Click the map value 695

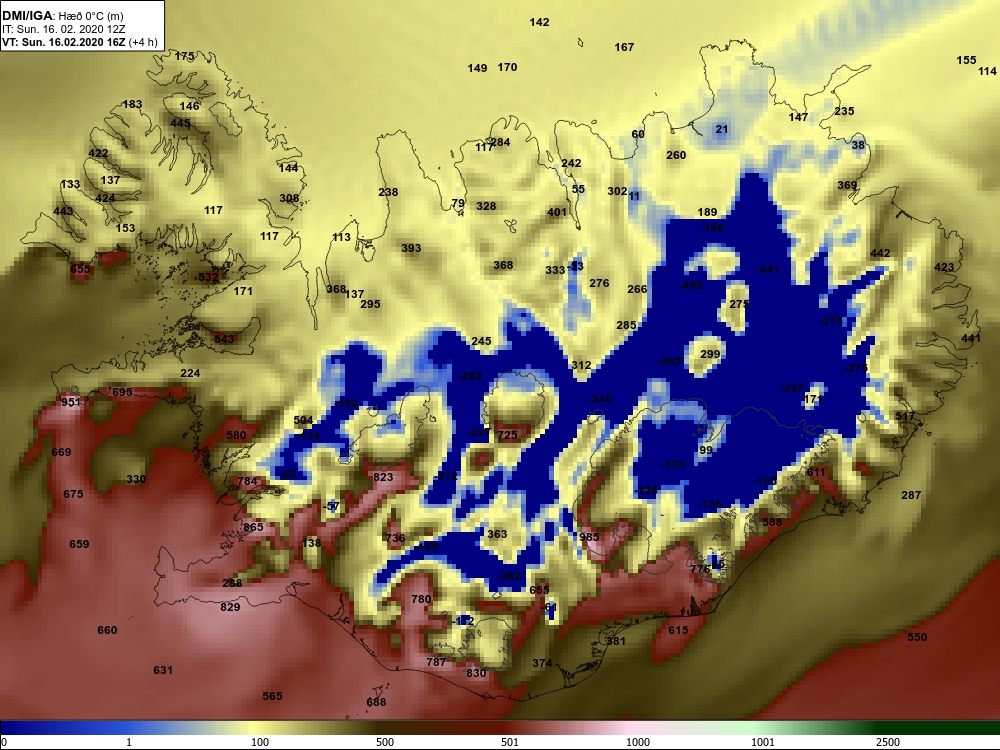(x=122, y=392)
